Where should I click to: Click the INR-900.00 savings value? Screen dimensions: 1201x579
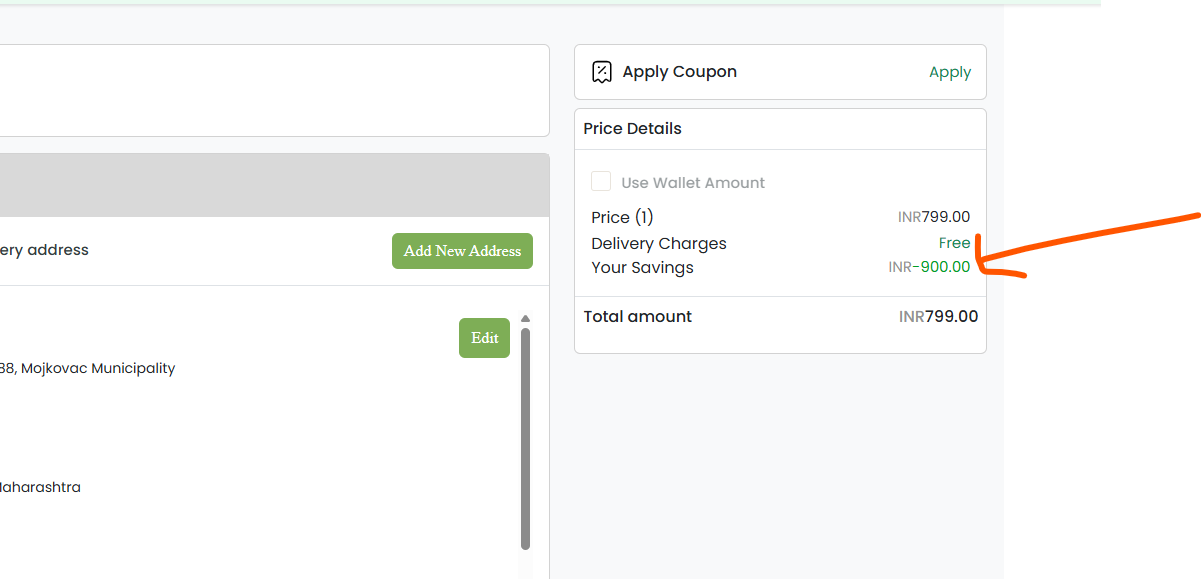(929, 267)
